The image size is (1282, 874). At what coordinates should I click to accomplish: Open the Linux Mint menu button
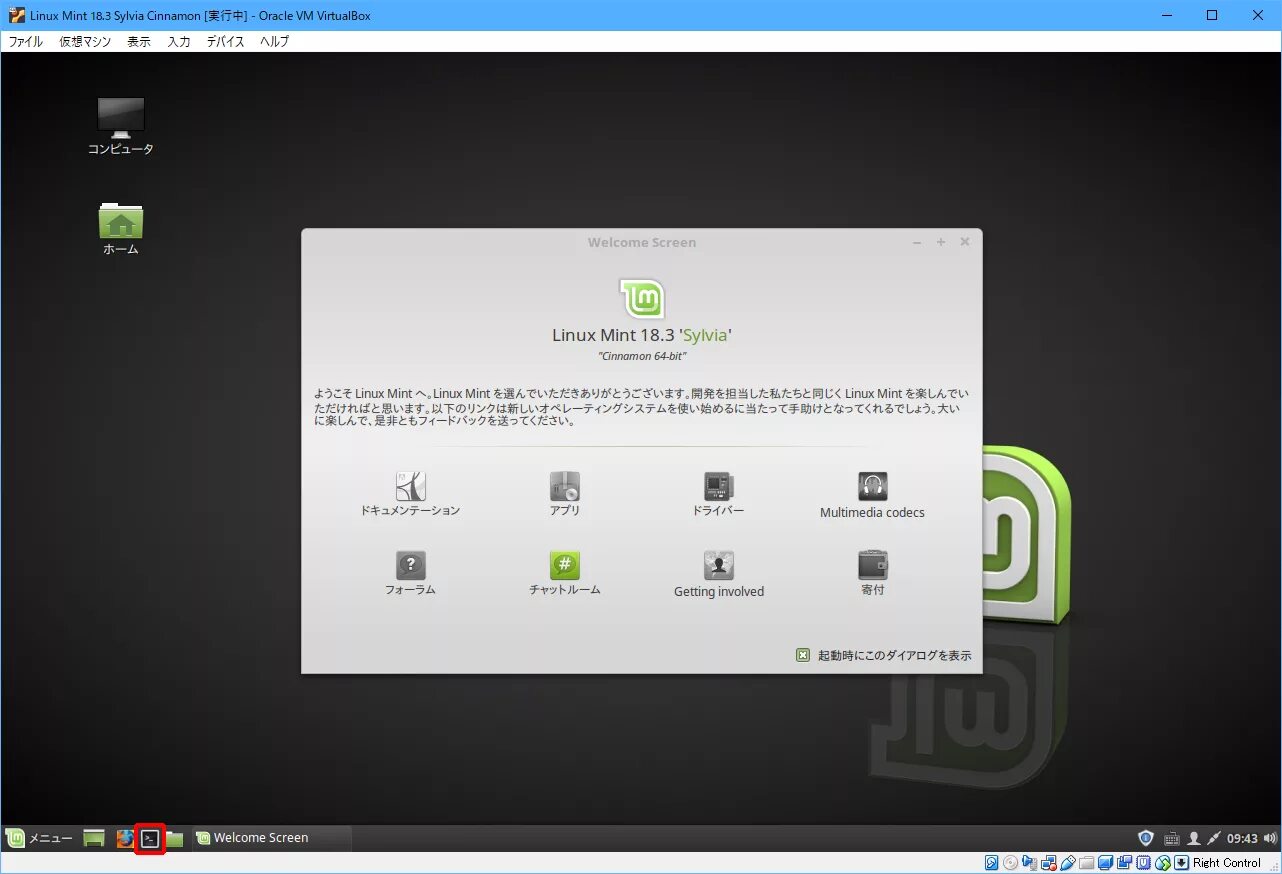(x=40, y=838)
